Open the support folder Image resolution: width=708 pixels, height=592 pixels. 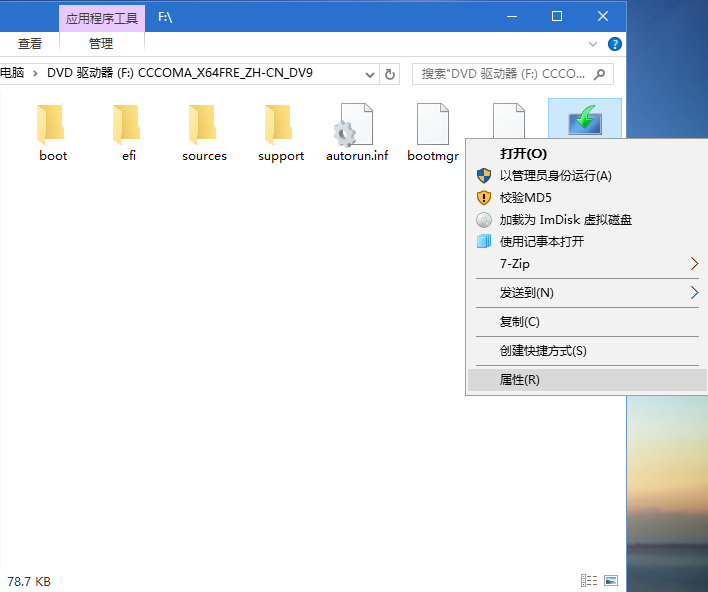(280, 132)
